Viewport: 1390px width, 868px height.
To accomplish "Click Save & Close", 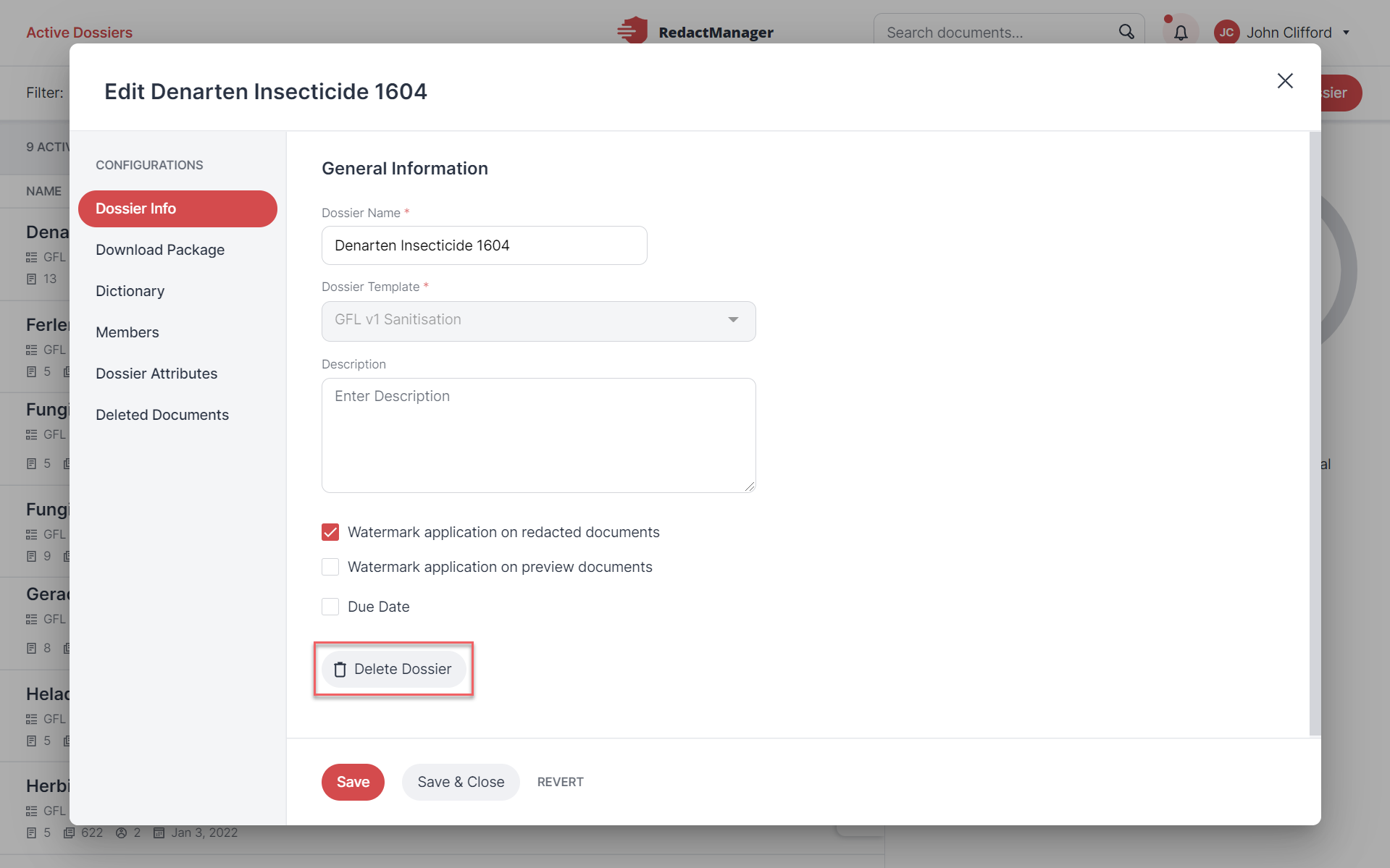I will coord(461,782).
